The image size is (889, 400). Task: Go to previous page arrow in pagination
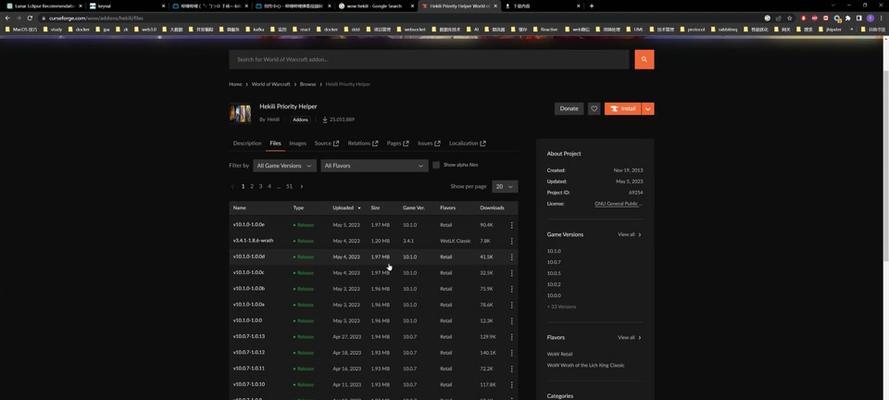[x=232, y=186]
